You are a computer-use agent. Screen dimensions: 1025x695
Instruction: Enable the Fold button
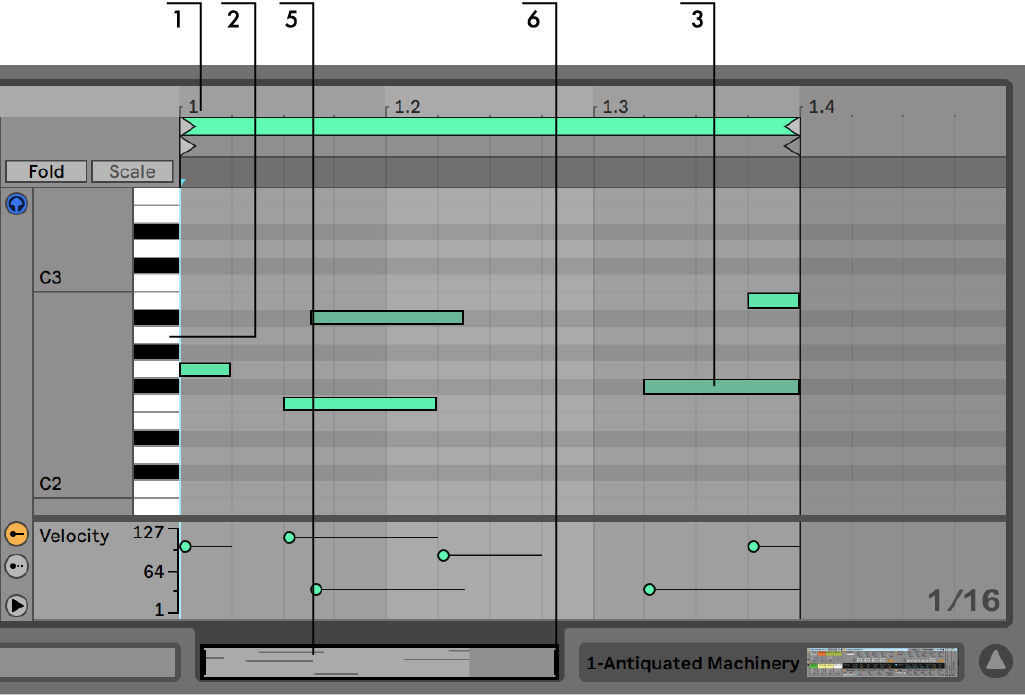click(46, 171)
